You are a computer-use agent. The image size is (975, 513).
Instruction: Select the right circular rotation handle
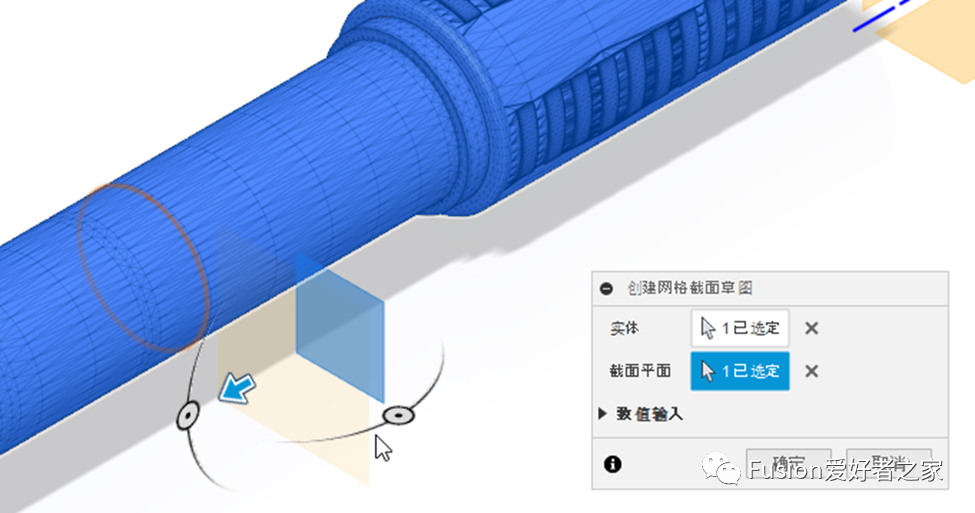[398, 415]
